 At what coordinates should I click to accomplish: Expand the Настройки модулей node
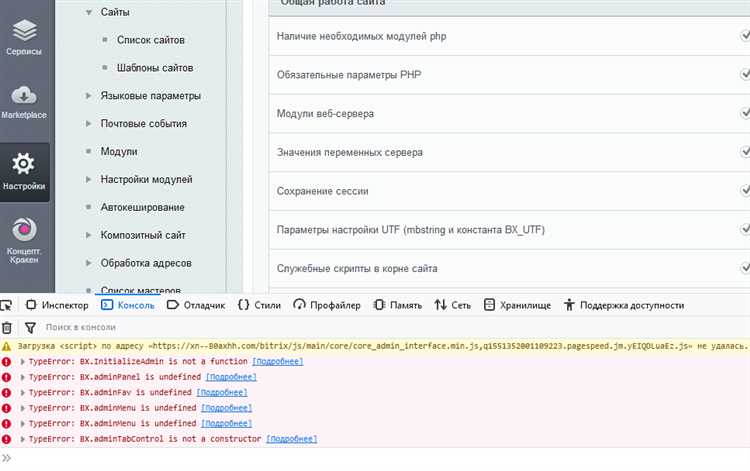coord(88,179)
